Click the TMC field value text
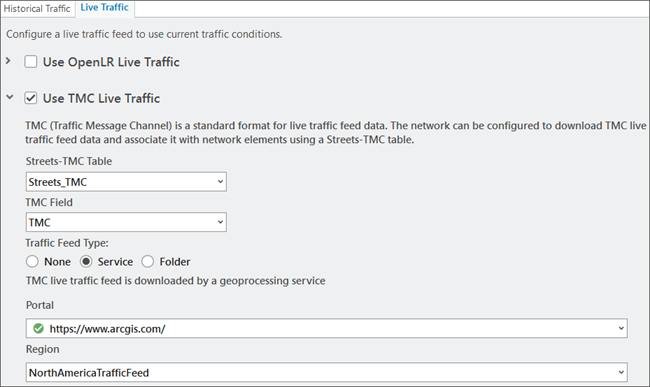Screen dimensions: 650x387 [39, 223]
